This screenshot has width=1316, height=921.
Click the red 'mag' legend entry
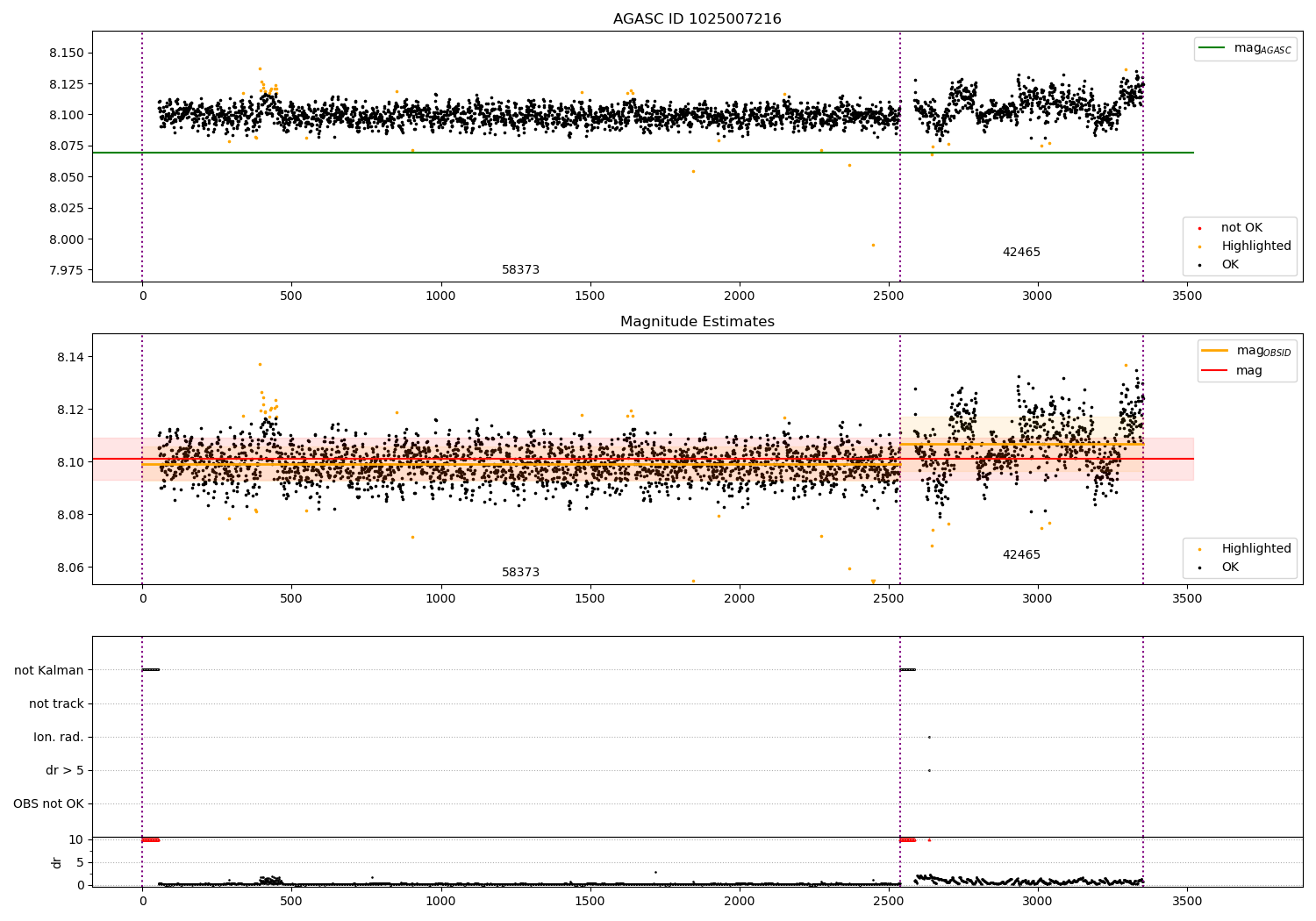coord(1232,371)
